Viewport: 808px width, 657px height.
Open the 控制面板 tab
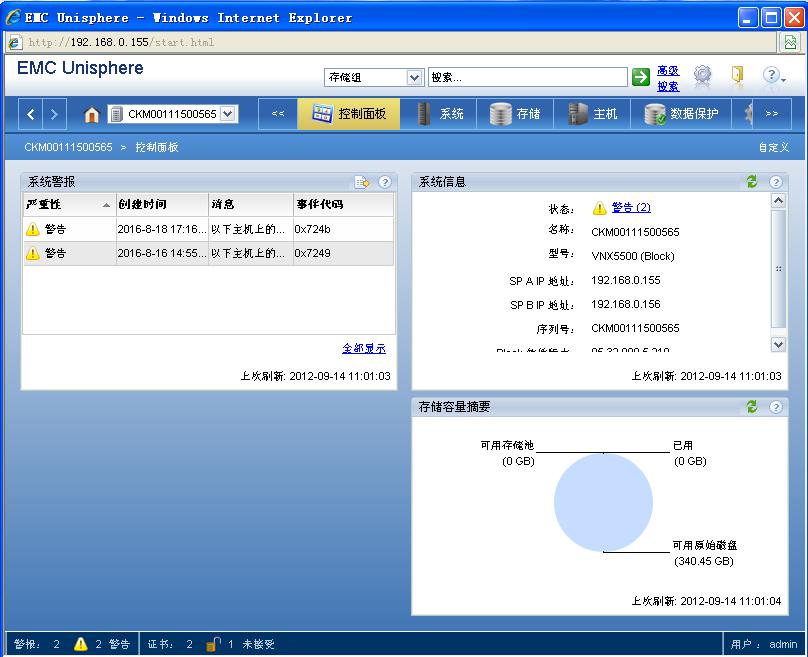tap(349, 114)
